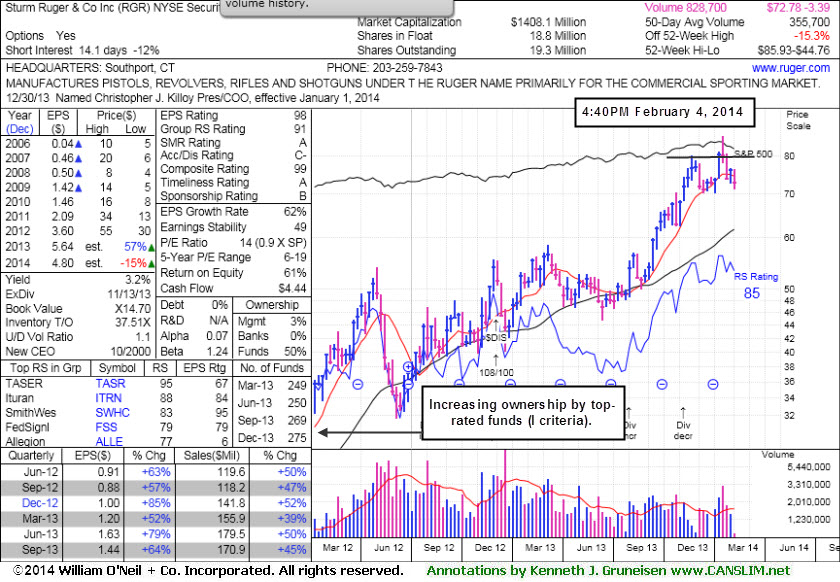Click the Mar 14 date label on axis
The width and height of the screenshot is (840, 582).
coord(742,548)
